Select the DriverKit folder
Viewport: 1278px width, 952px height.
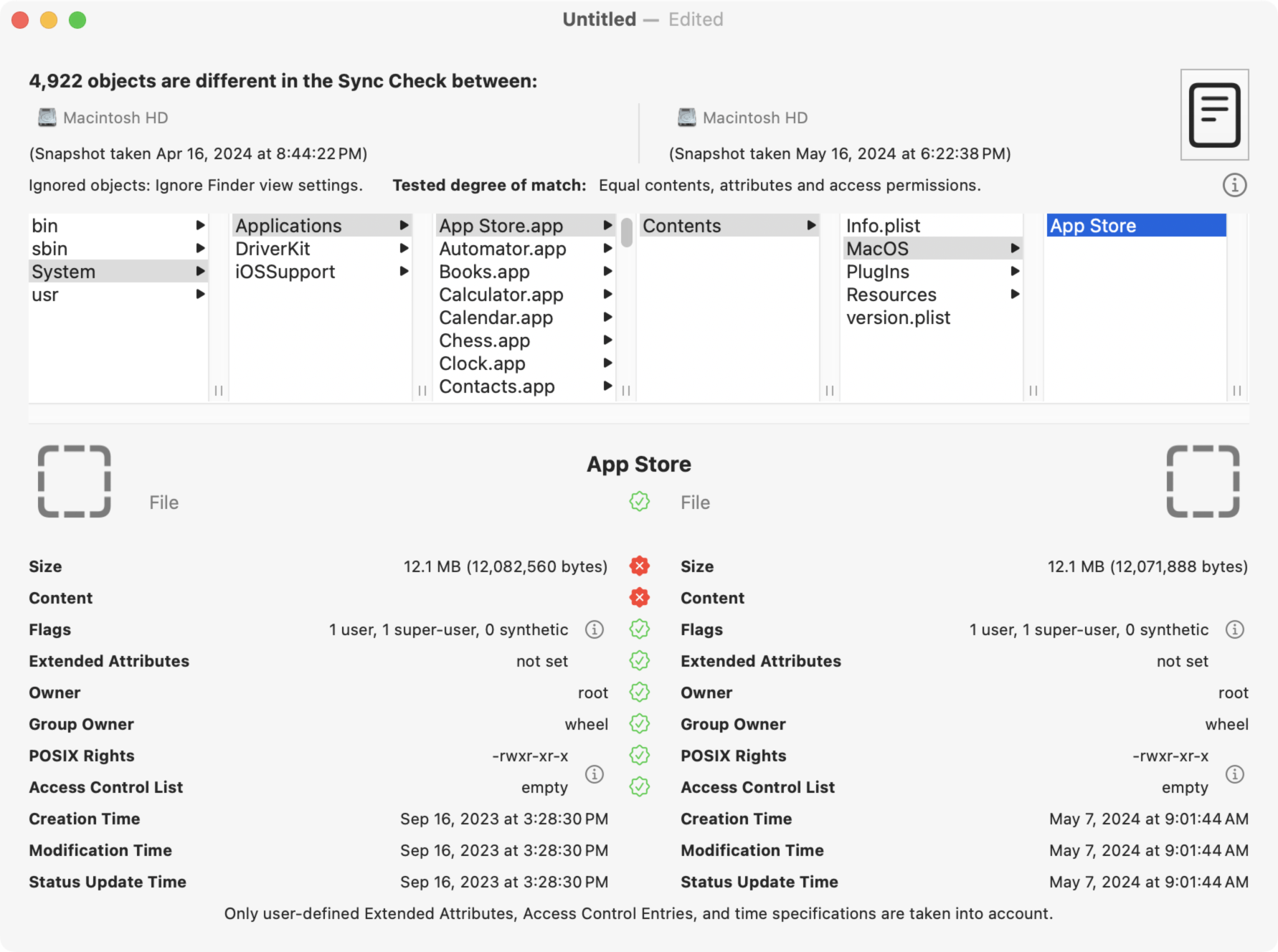click(322, 249)
